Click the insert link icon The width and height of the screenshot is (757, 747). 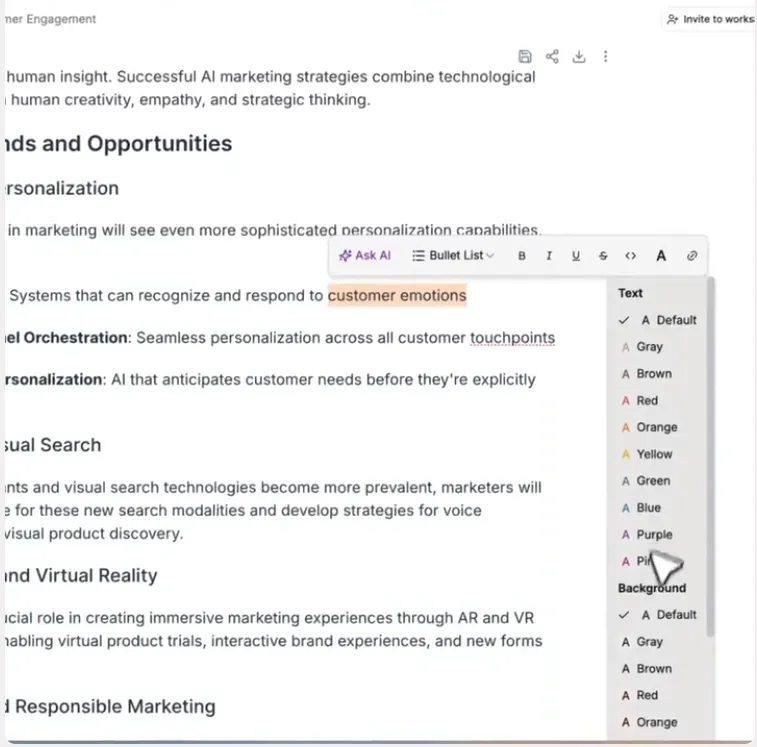click(692, 256)
